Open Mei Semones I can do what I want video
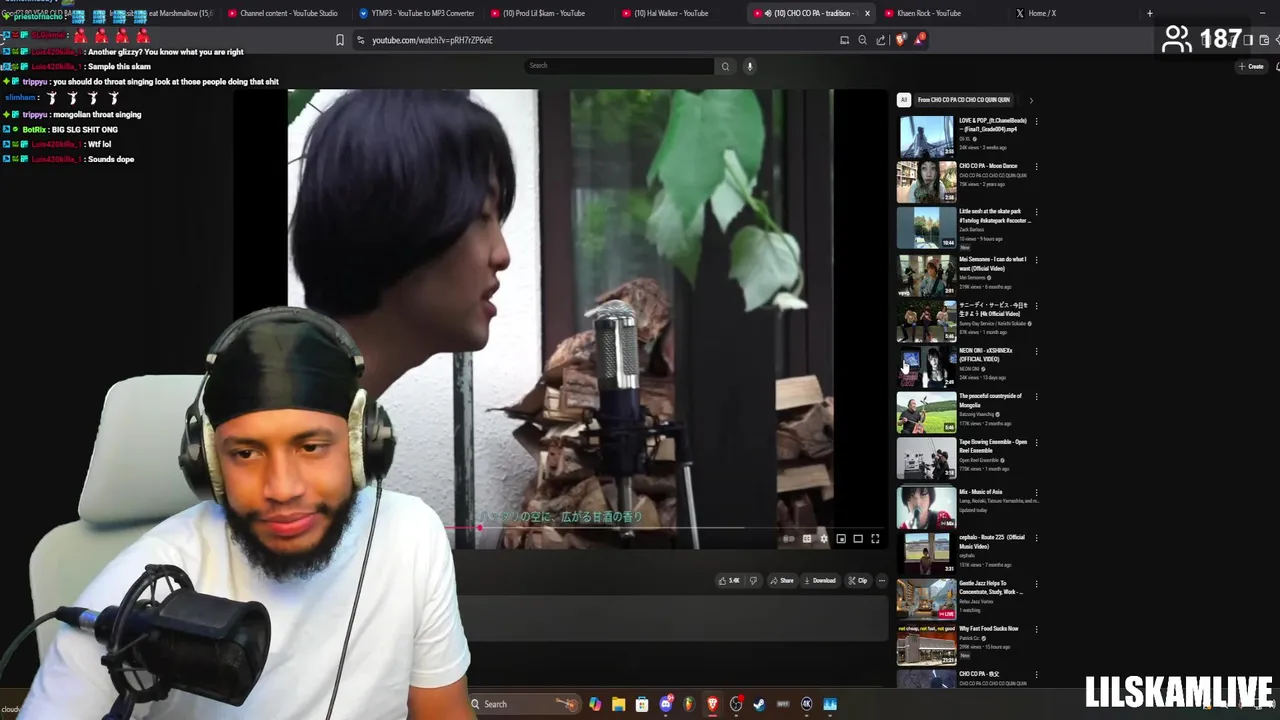This screenshot has height=720, width=1280. tap(926, 275)
